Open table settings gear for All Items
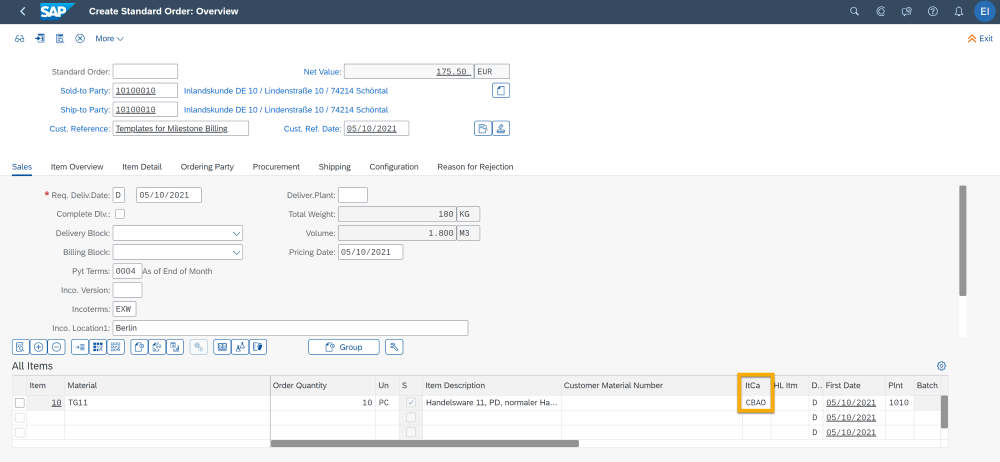This screenshot has width=1000, height=462. point(941,367)
